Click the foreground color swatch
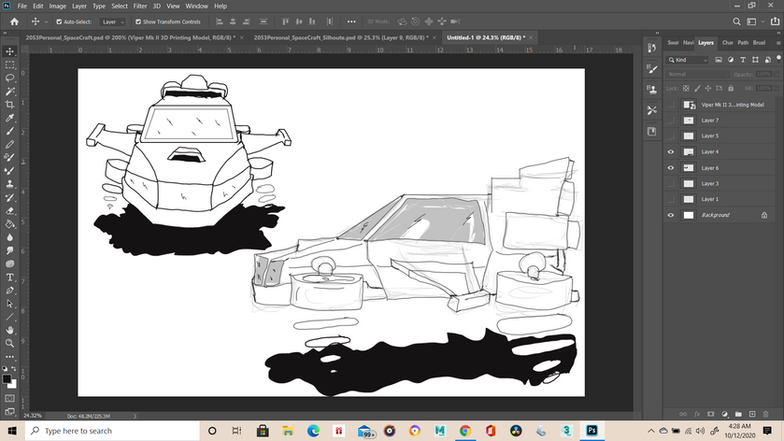 [6, 379]
